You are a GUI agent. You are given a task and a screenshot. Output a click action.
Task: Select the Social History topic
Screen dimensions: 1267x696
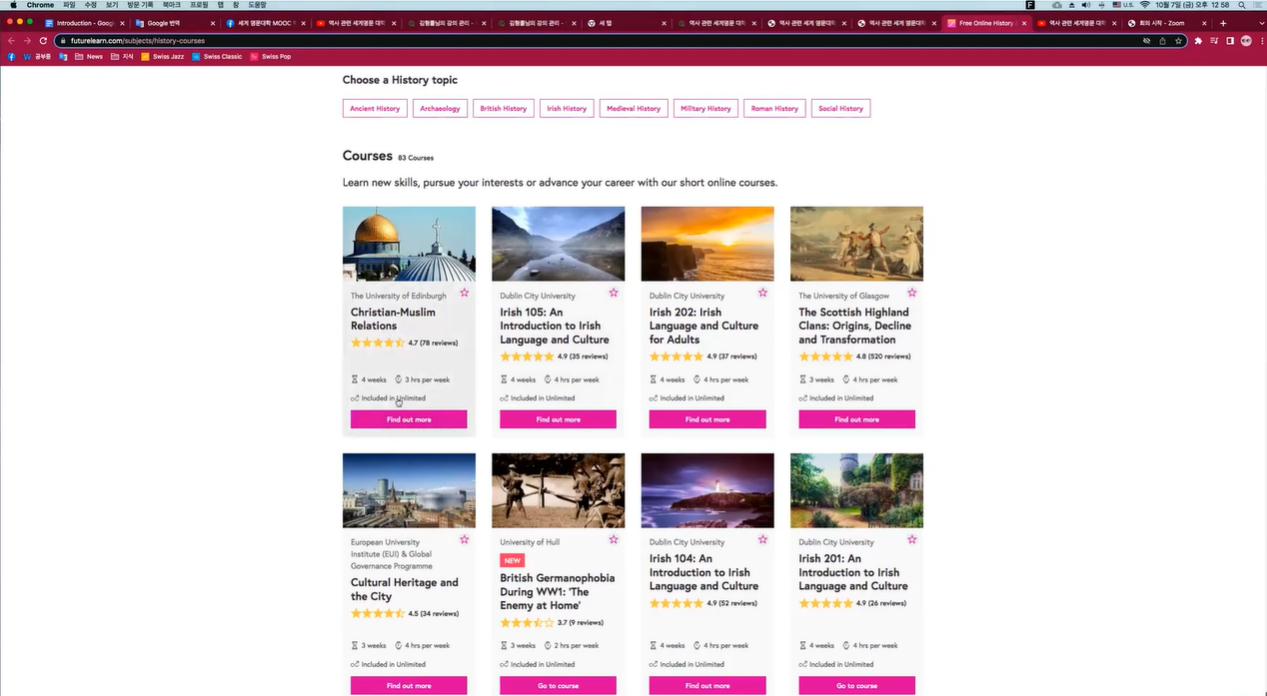pos(841,108)
